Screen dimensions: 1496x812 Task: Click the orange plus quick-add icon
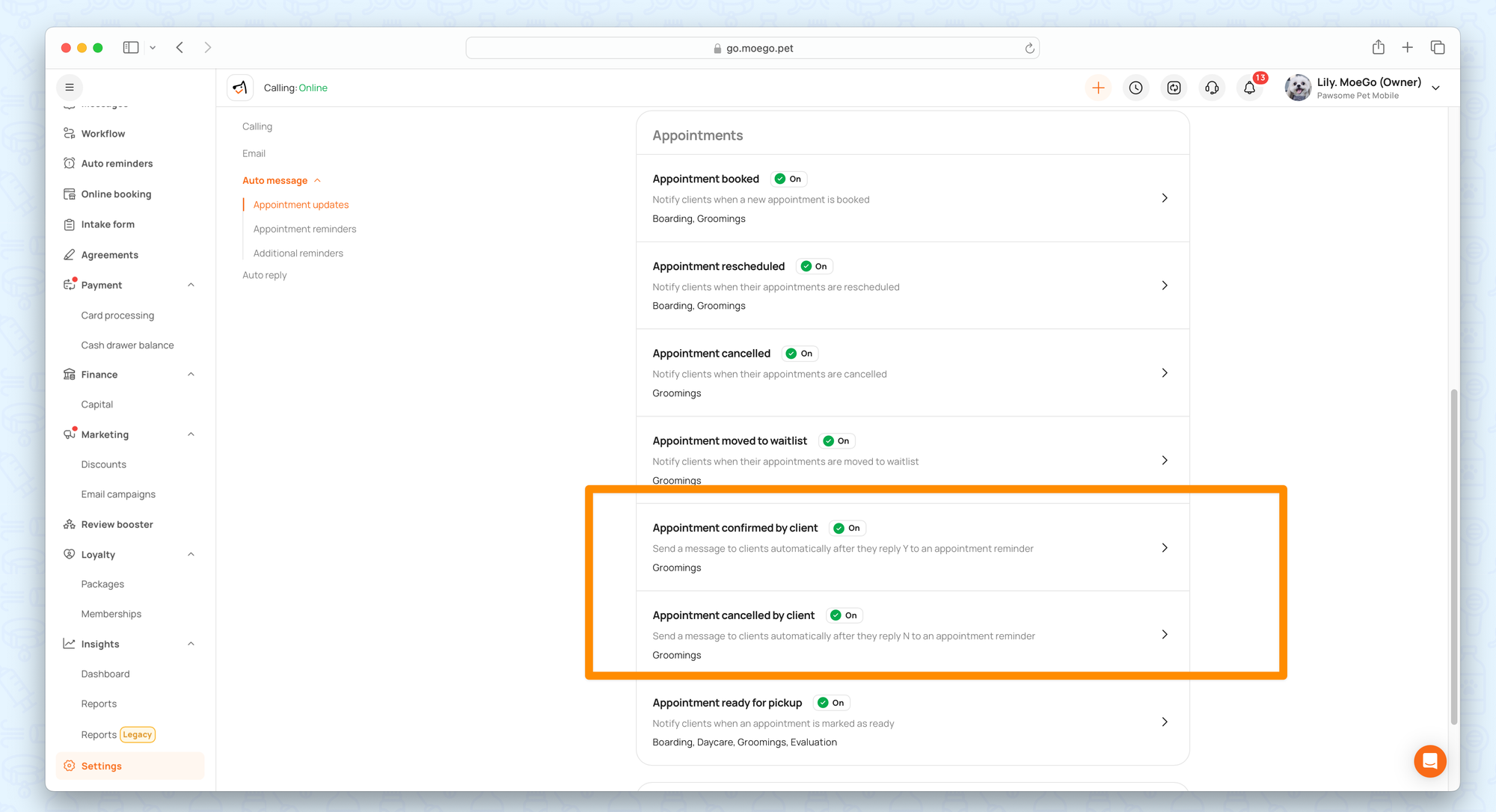[1098, 88]
